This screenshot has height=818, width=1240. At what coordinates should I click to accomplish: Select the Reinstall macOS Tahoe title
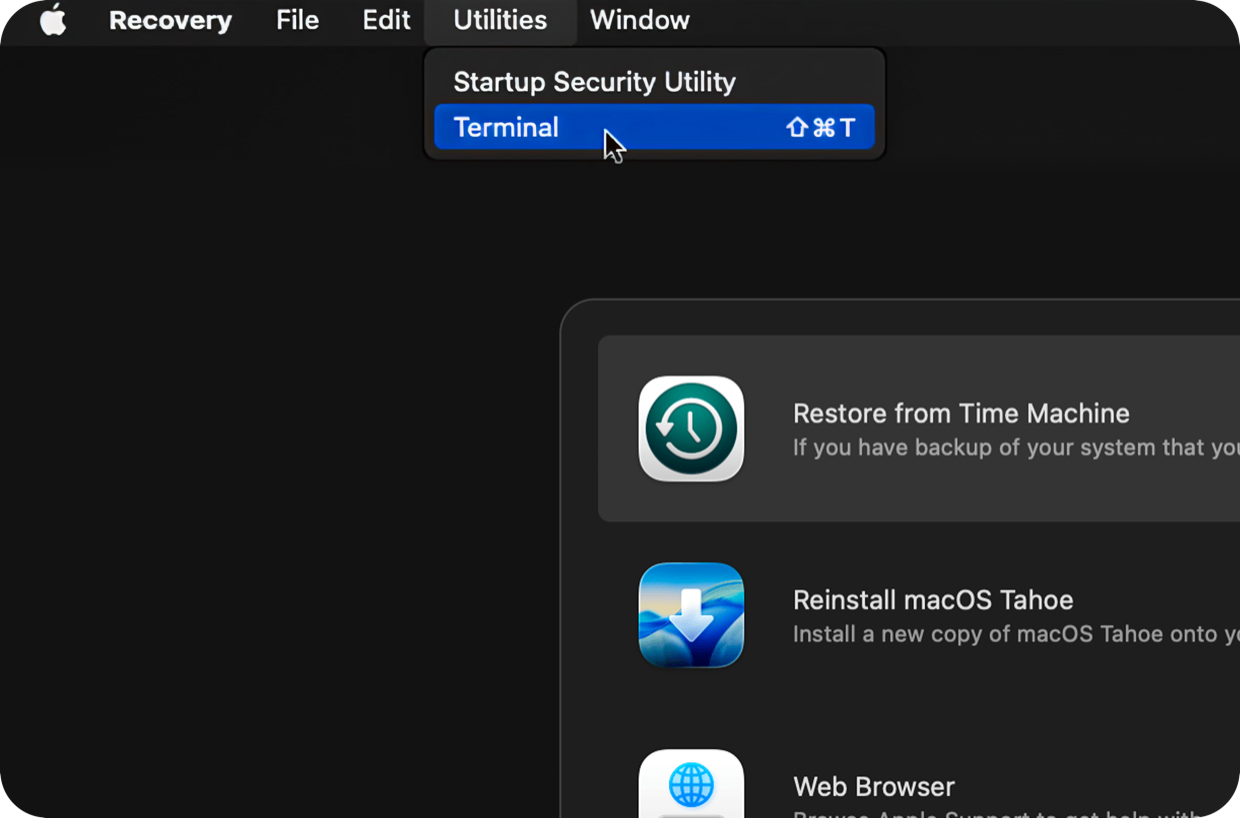coord(933,600)
